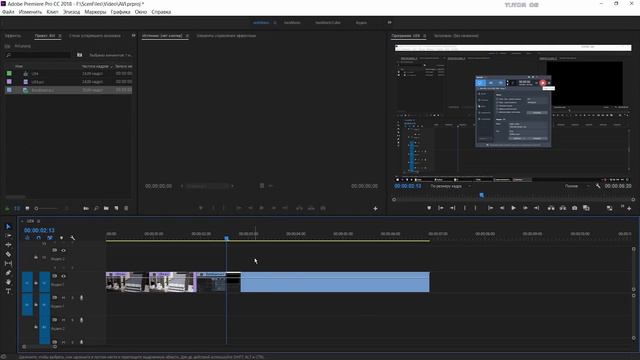Image resolution: width=640 pixels, height=360 pixels.
Task: Select the Ripple Edit tool
Action: click(x=8, y=245)
